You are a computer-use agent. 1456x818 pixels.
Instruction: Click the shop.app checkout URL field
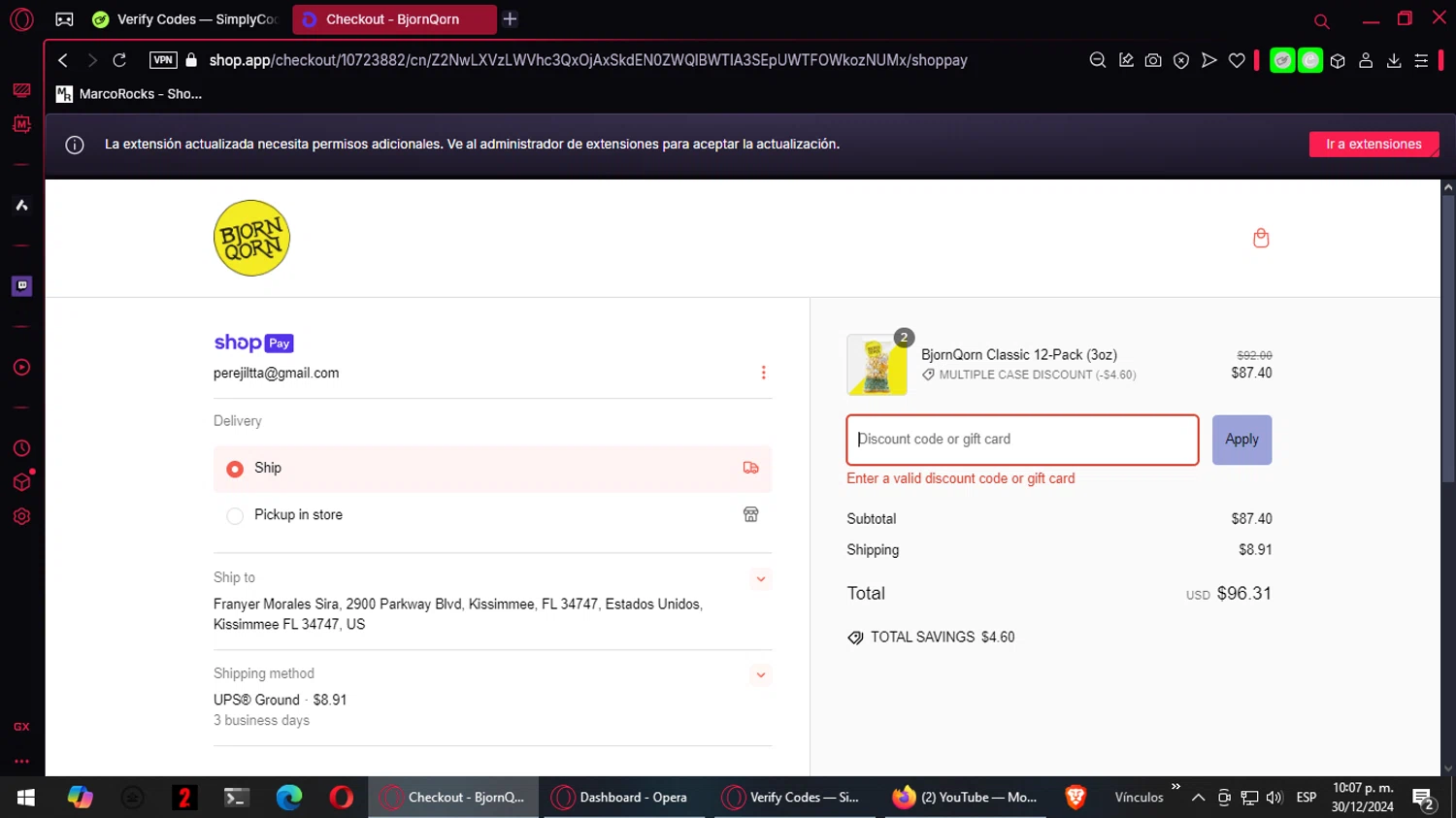[x=588, y=60]
